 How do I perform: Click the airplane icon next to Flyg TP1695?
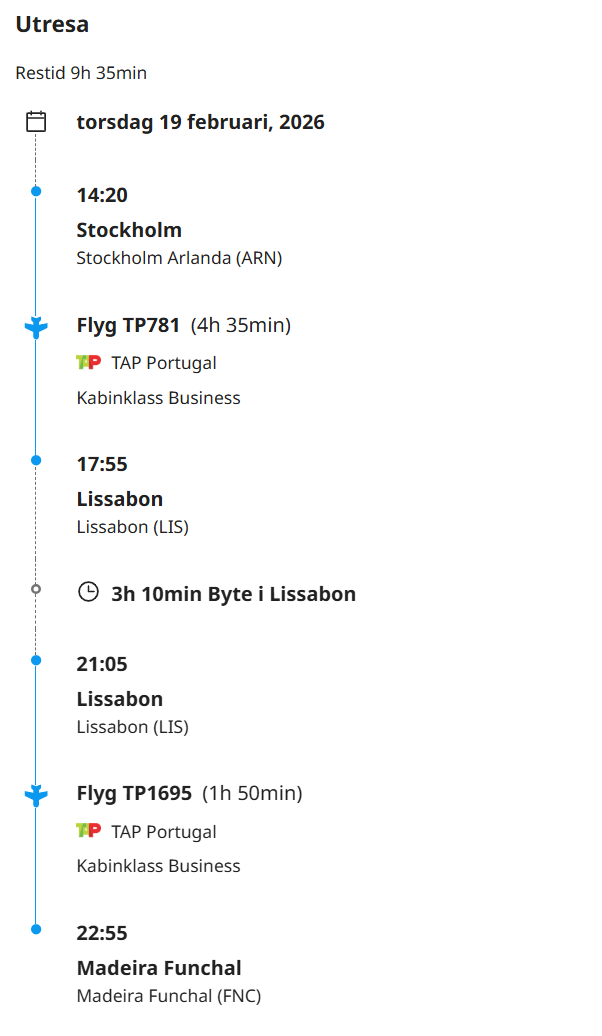pyautogui.click(x=36, y=795)
